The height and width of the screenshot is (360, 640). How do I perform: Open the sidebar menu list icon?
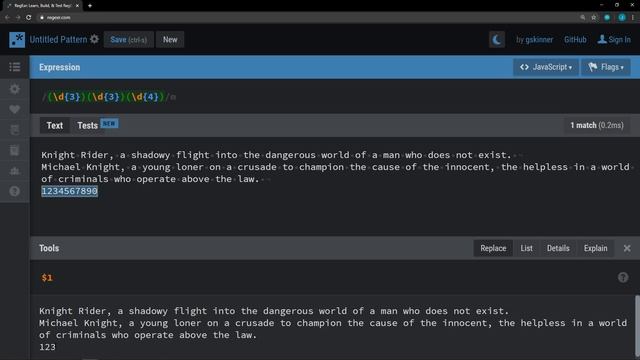[15, 67]
